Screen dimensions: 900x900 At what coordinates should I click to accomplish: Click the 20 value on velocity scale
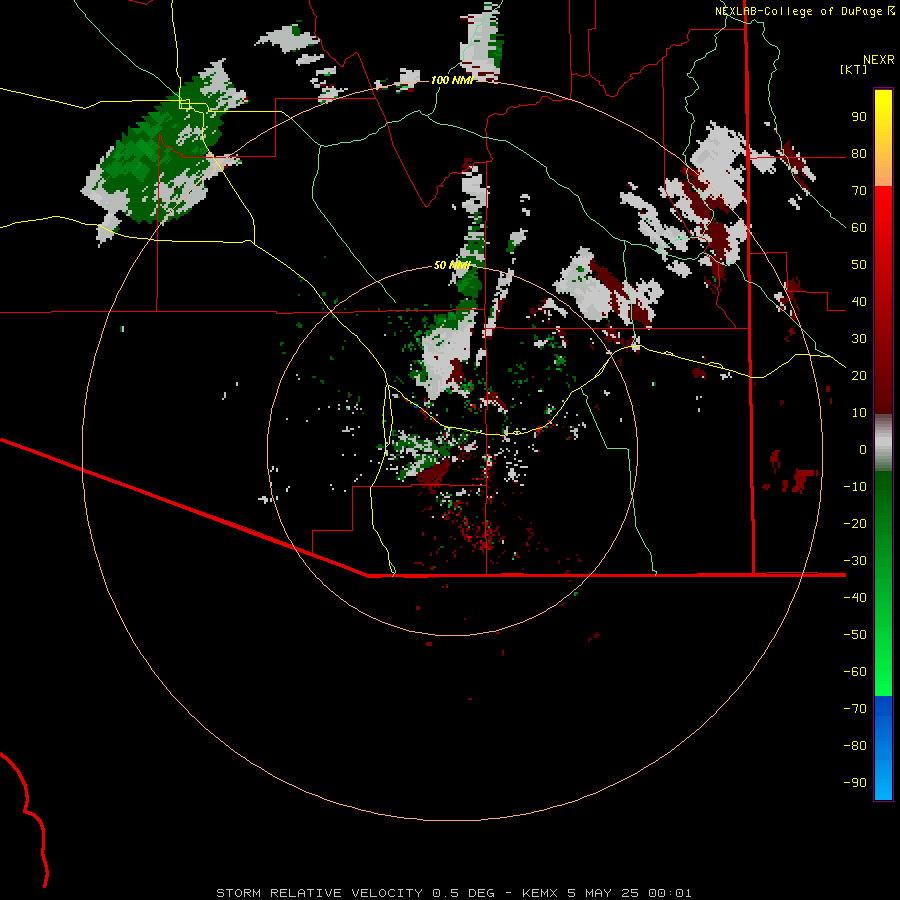pos(859,376)
